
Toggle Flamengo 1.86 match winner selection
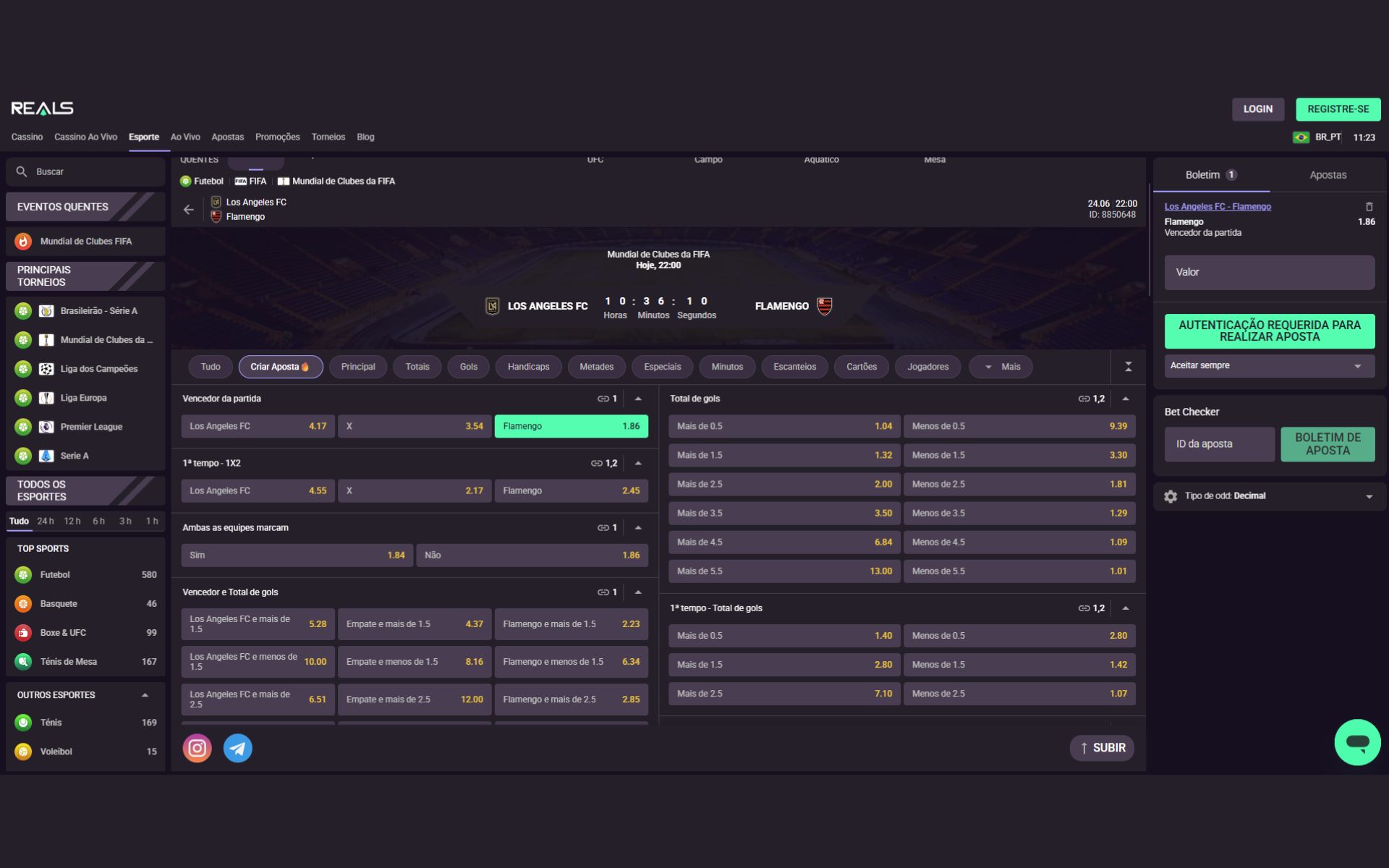(x=571, y=426)
